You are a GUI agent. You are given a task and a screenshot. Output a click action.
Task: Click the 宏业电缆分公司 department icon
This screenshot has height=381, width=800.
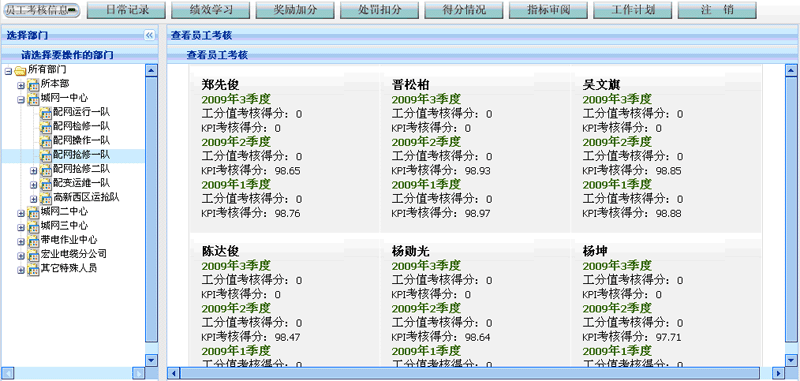click(33, 255)
